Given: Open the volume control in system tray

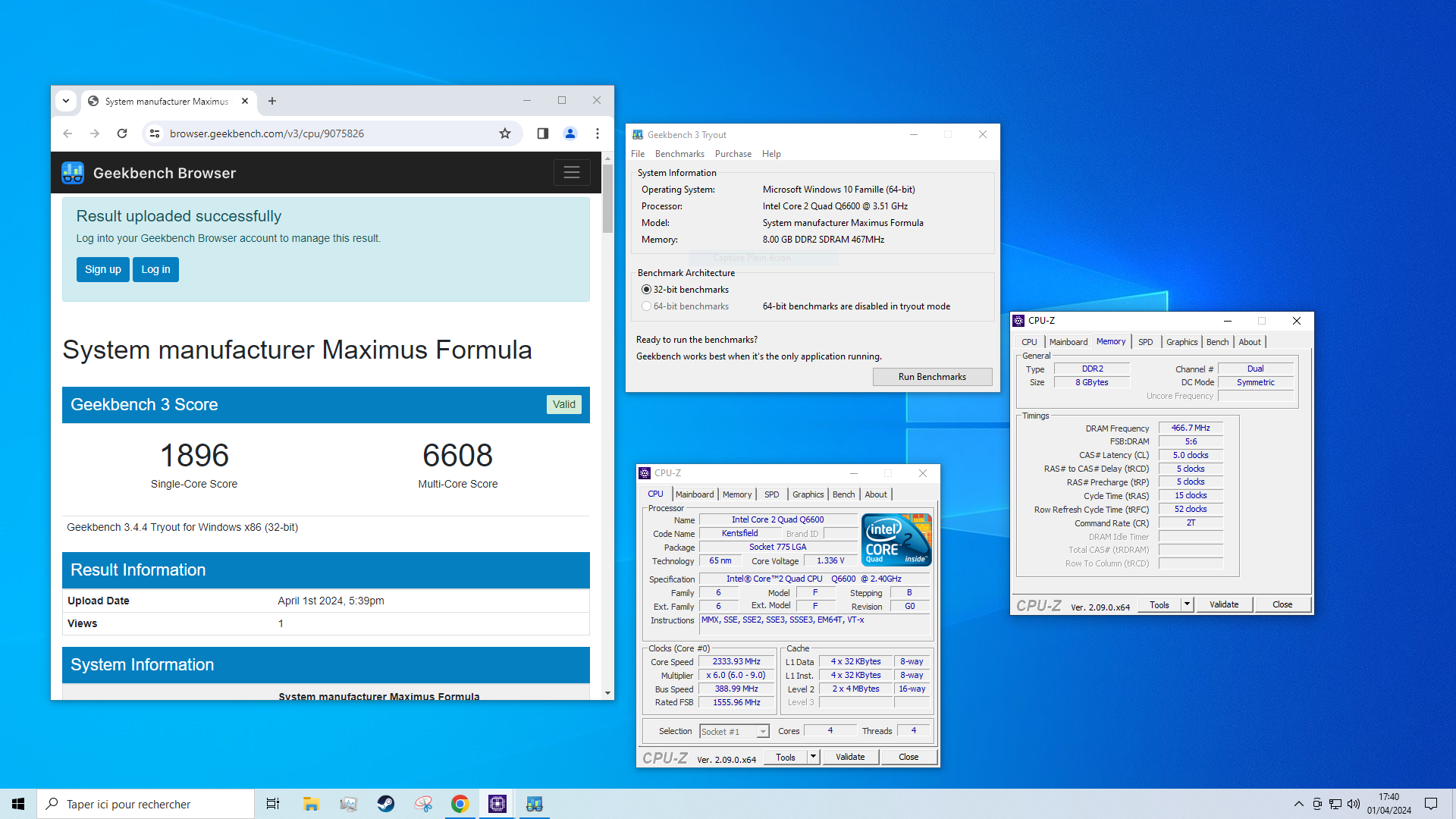Looking at the screenshot, I should 1354,804.
